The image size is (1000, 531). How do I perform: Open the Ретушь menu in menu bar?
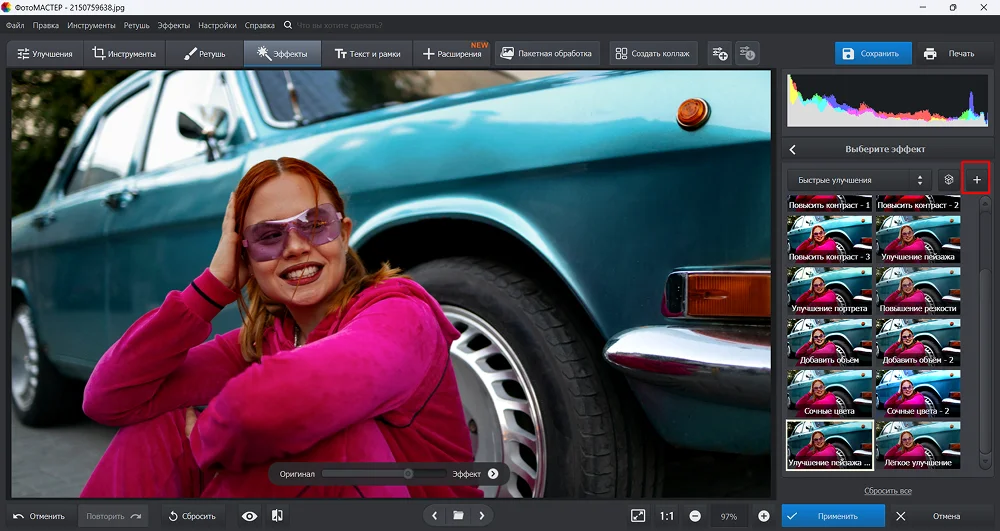click(x=136, y=25)
